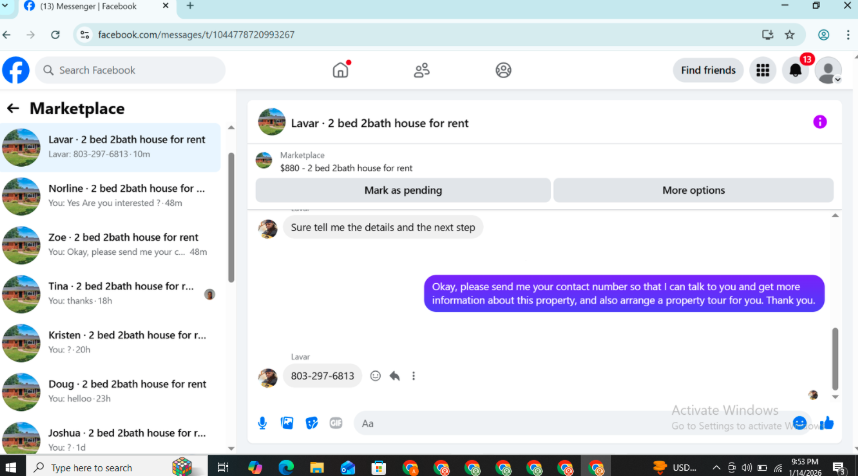Open Windows notification center
Image resolution: width=858 pixels, height=476 pixels.
(x=838, y=467)
